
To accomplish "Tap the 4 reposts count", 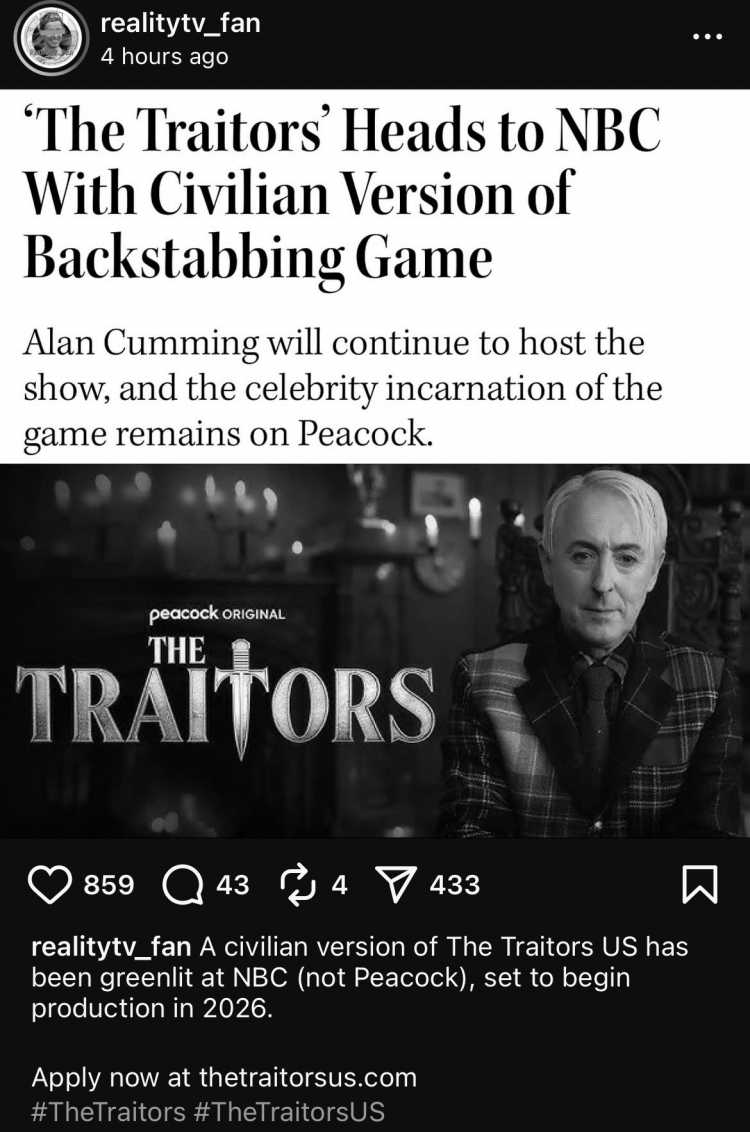I will [x=339, y=885].
